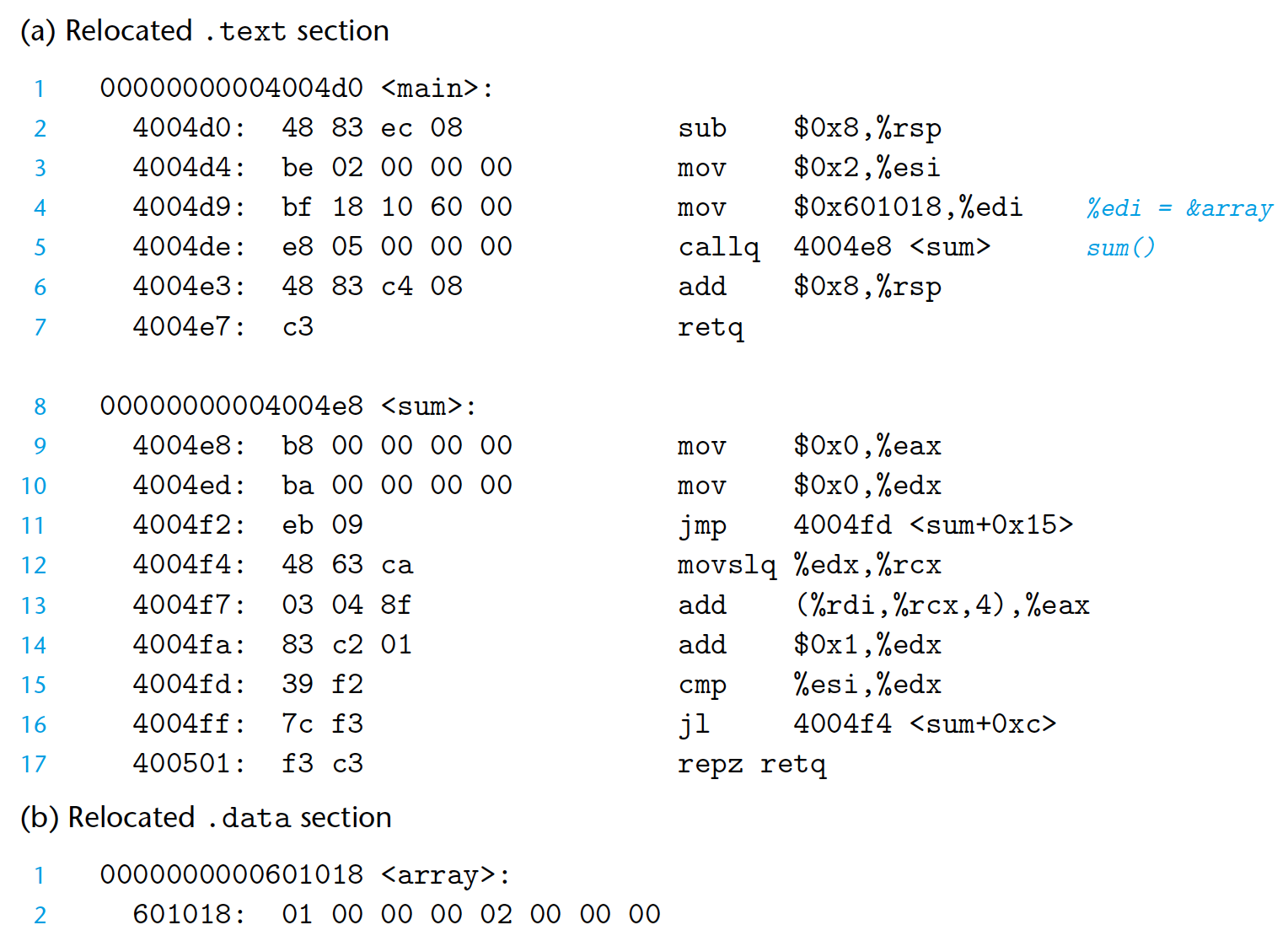Viewport: 1288px width, 941px height.
Task: Click the operand (%rdi,%rcx,4),%eax
Action: tap(942, 605)
